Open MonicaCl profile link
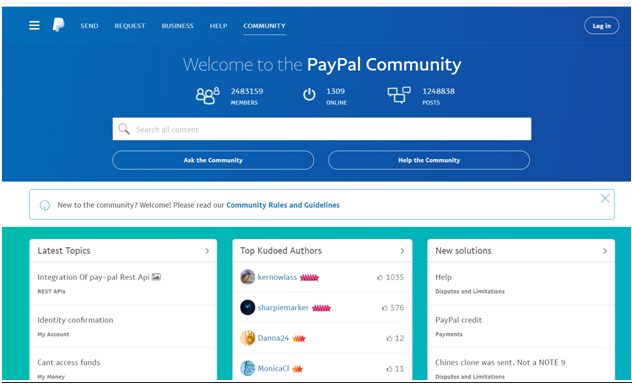The width and height of the screenshot is (632, 385). coord(273,368)
